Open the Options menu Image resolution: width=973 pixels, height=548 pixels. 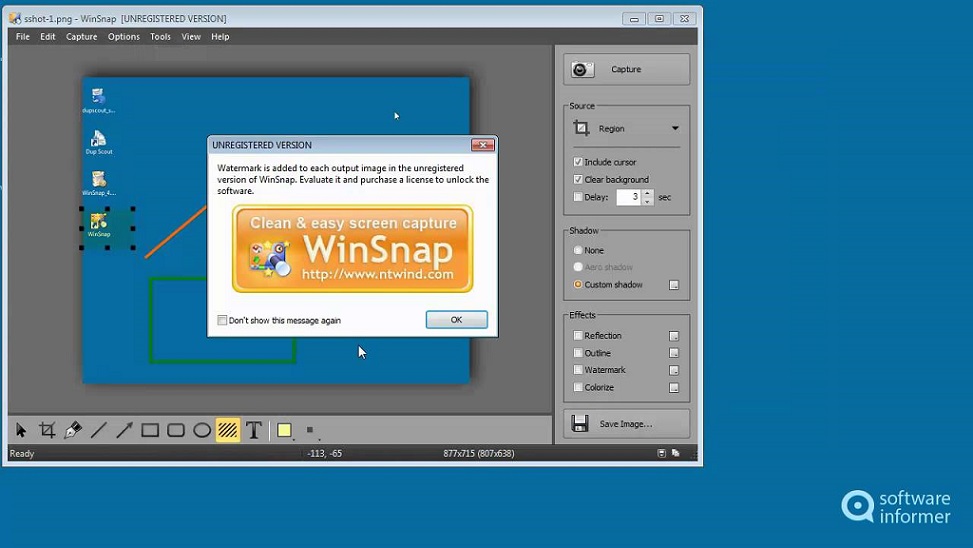[x=123, y=37]
